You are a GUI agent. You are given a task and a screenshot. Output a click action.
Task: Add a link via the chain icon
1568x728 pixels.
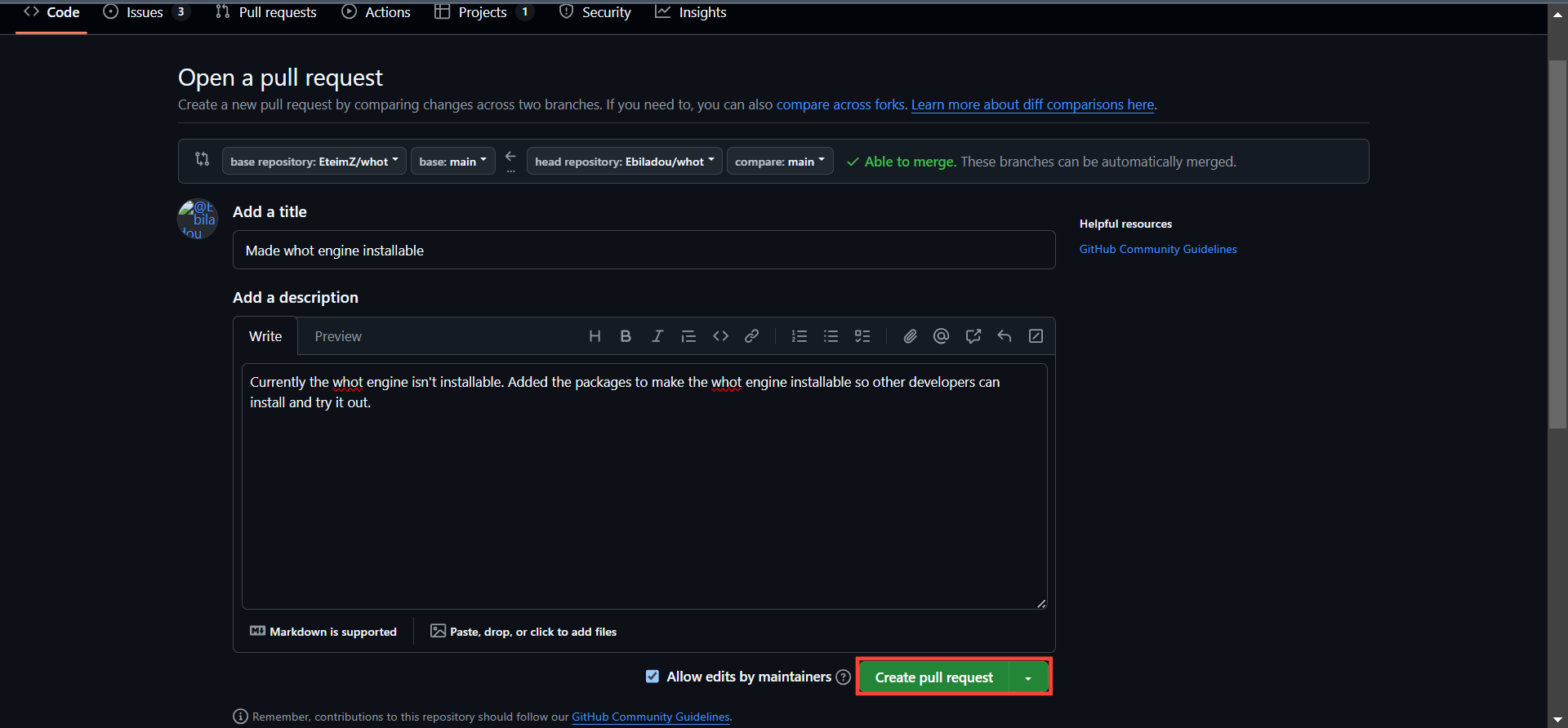751,336
